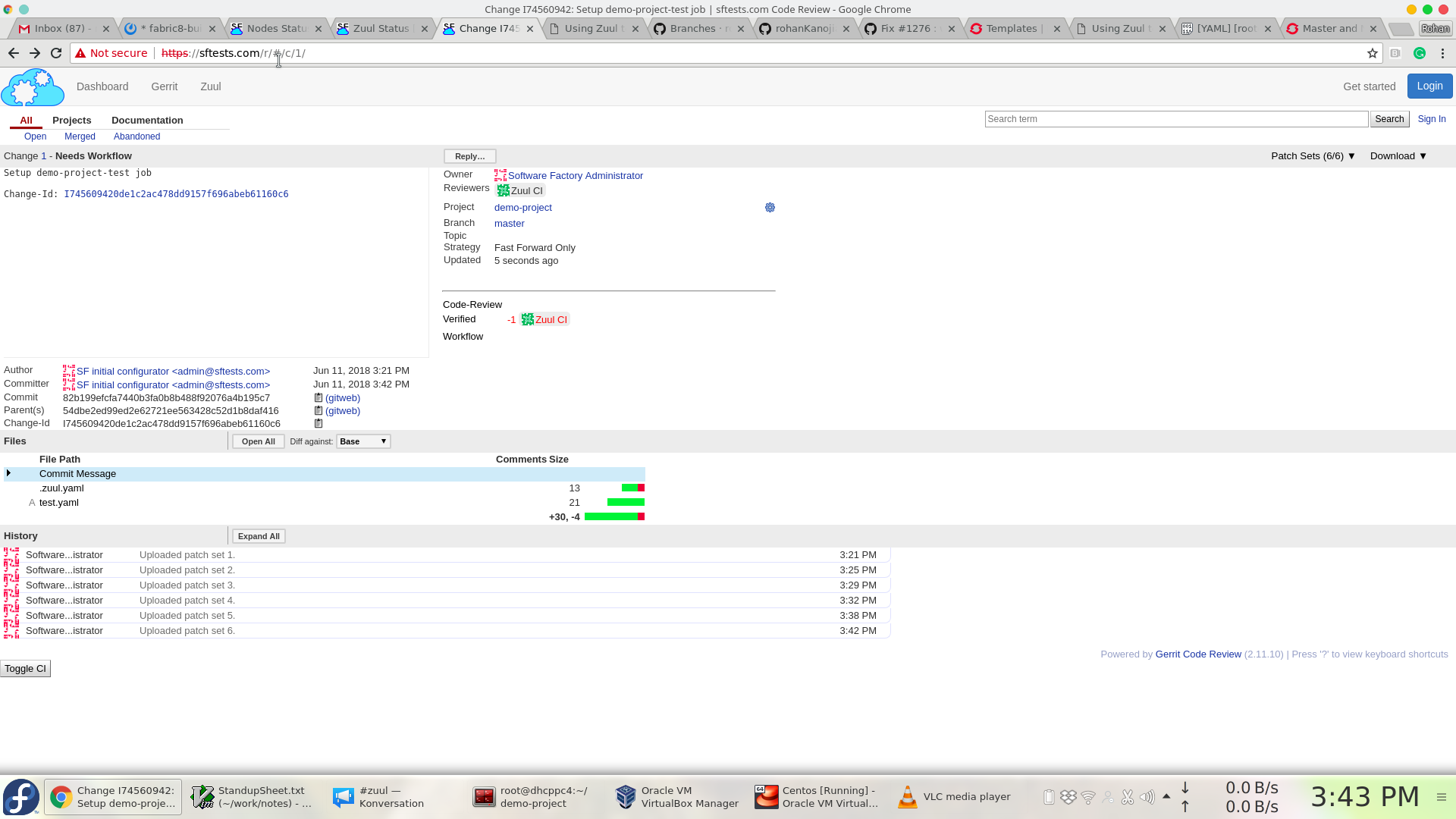Go forward with the browser forward arrow

pos(35,53)
